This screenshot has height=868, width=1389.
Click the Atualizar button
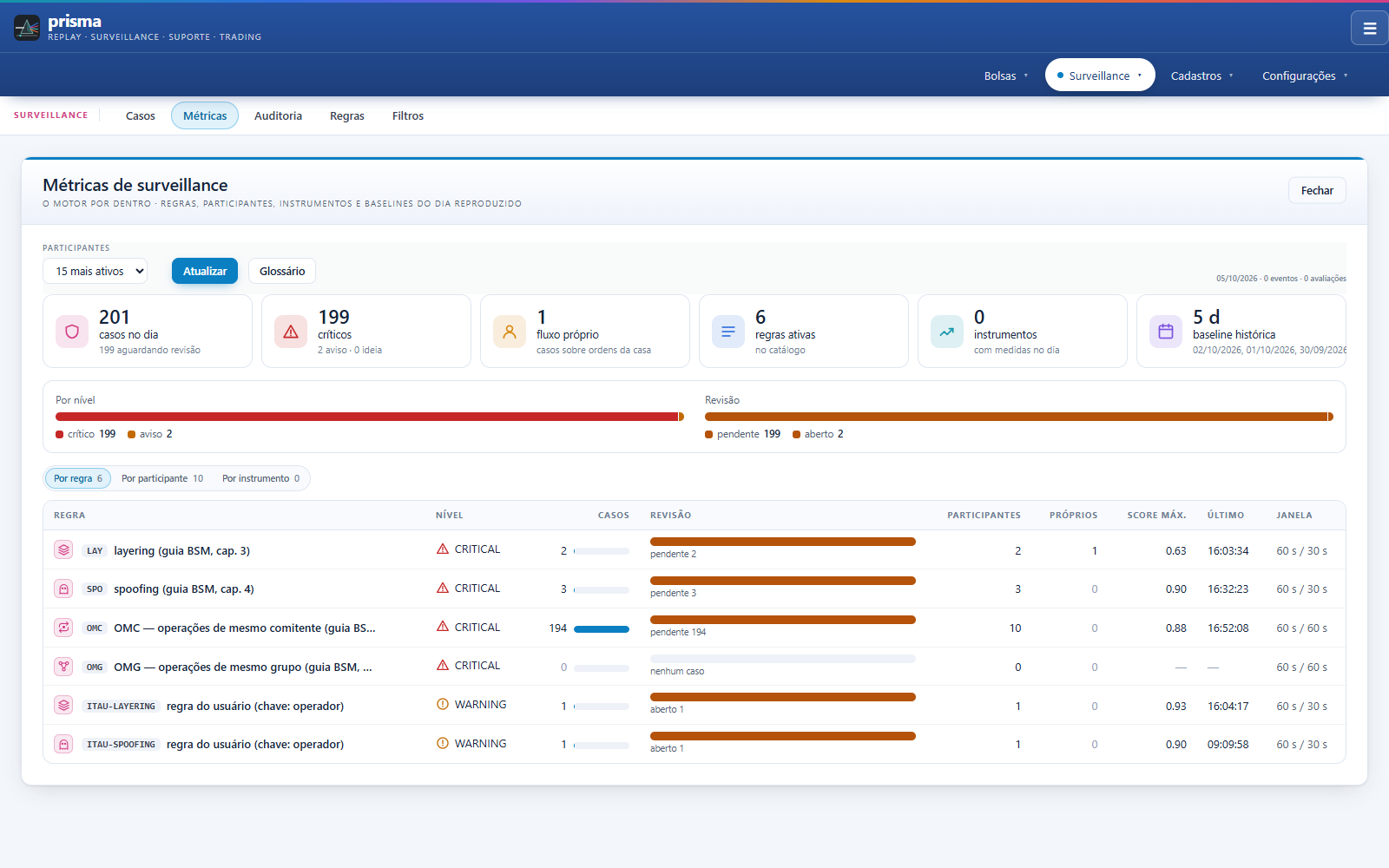coord(205,271)
